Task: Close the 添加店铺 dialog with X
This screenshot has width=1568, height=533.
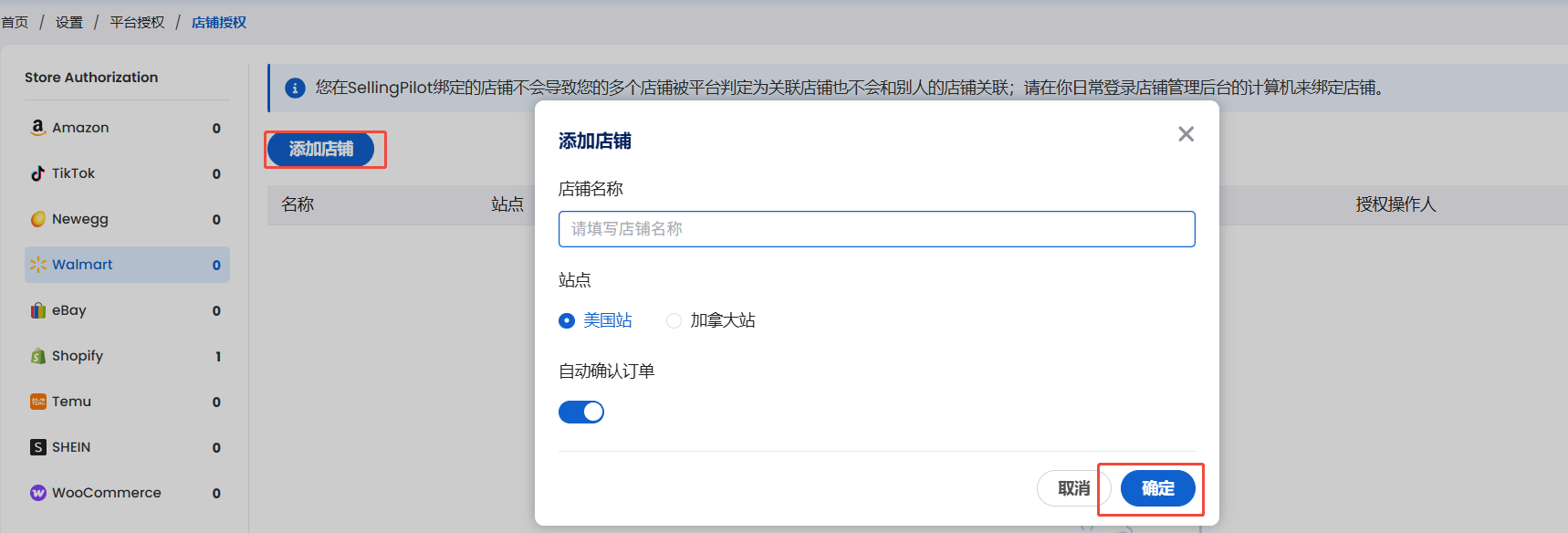Action: [x=1186, y=134]
